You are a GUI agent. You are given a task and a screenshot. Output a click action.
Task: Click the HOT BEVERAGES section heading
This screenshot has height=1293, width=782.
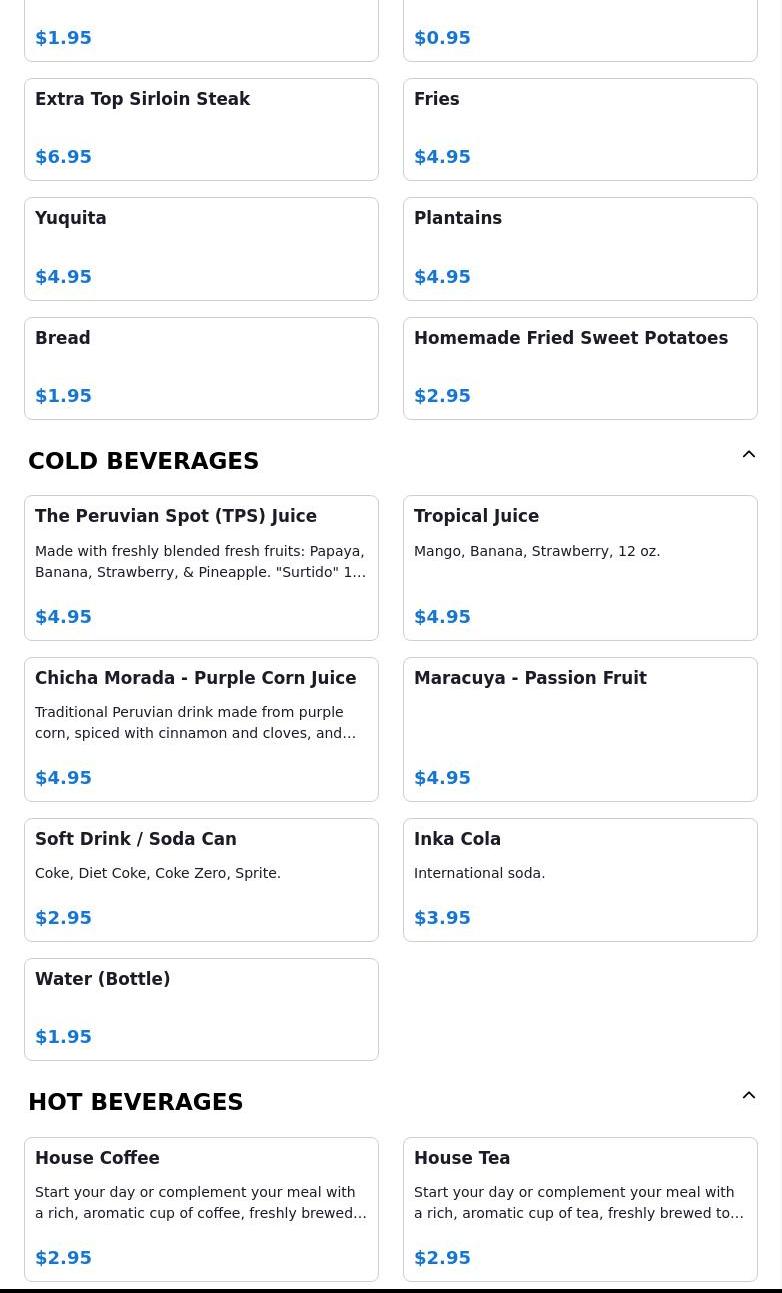pos(136,1102)
